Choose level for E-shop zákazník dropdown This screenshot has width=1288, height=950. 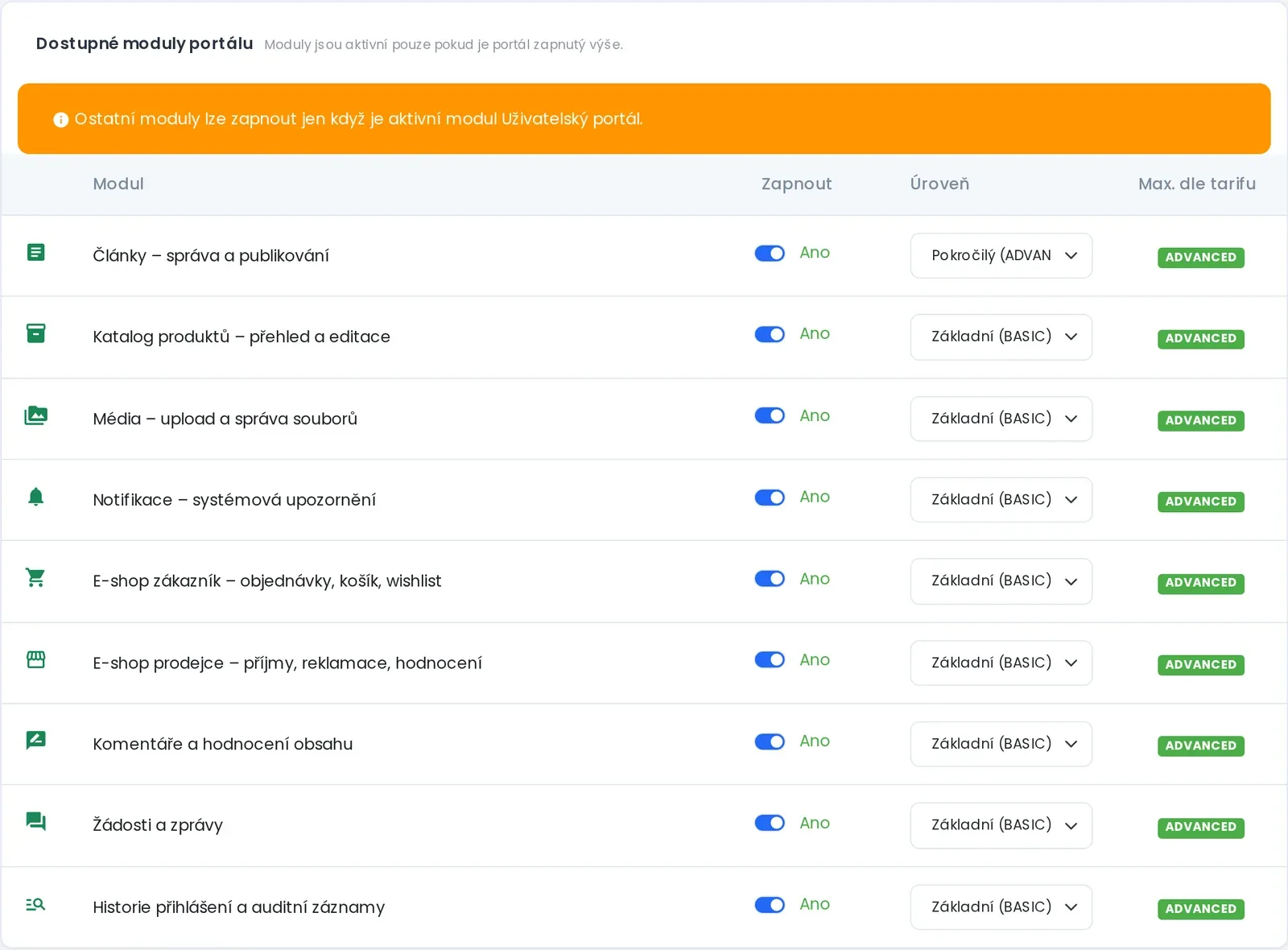click(1001, 581)
